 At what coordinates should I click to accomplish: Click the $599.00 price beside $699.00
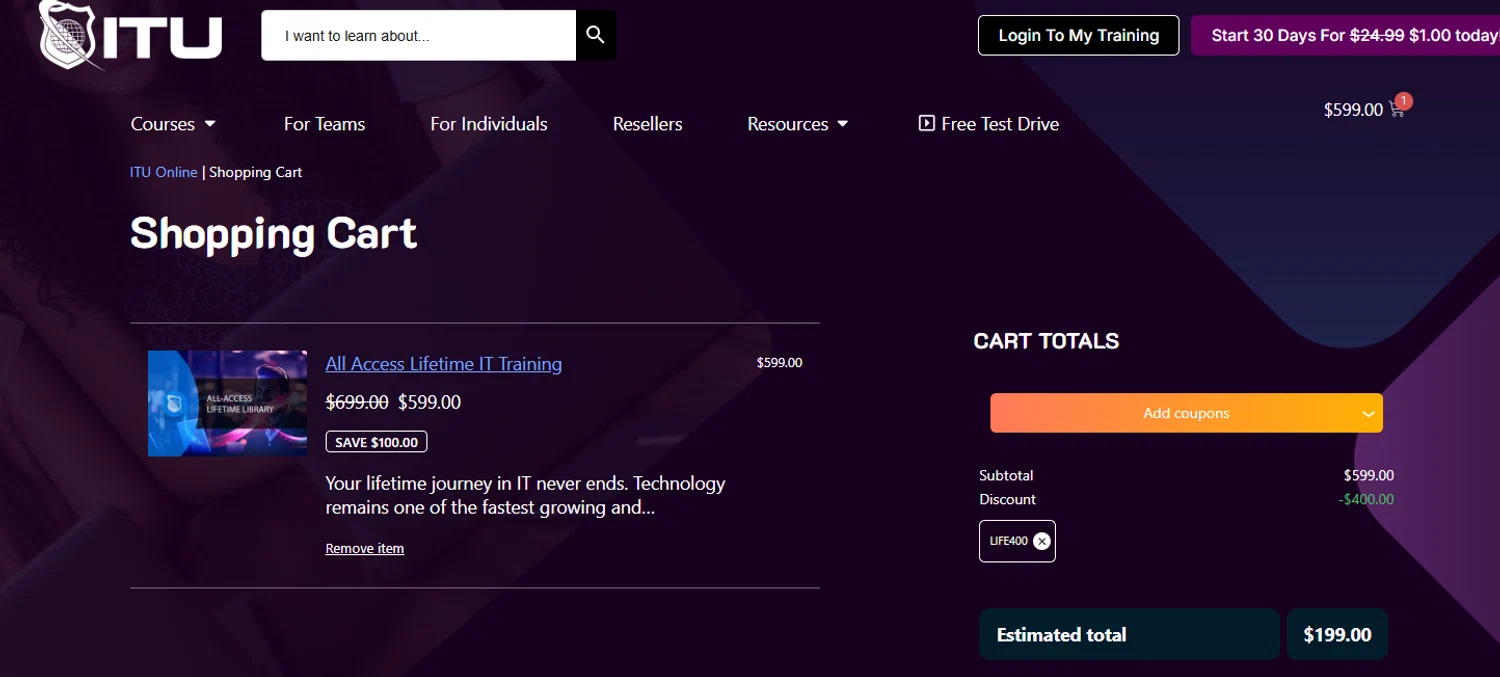pos(430,402)
